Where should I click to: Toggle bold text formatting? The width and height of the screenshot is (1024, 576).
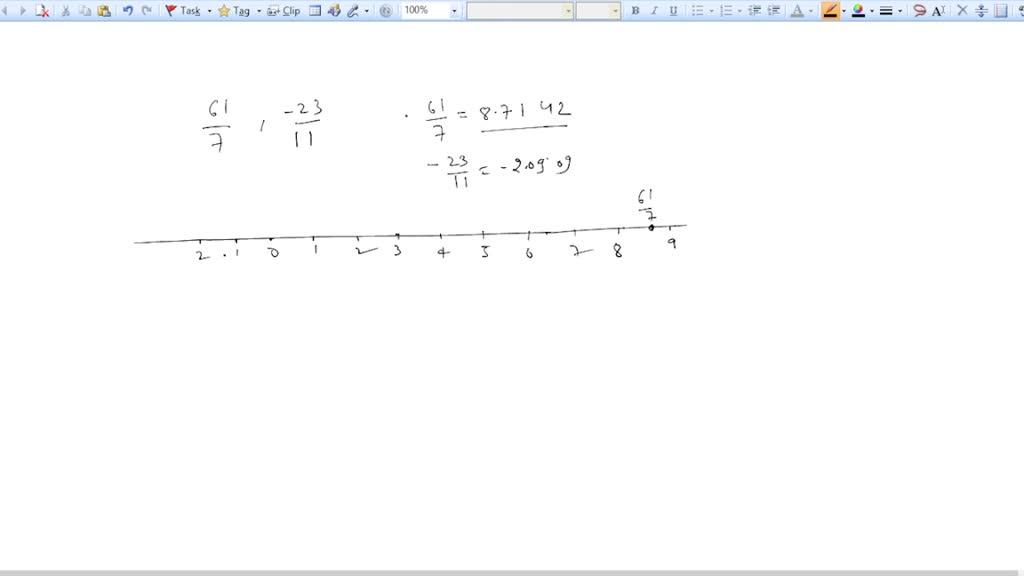[x=634, y=12]
